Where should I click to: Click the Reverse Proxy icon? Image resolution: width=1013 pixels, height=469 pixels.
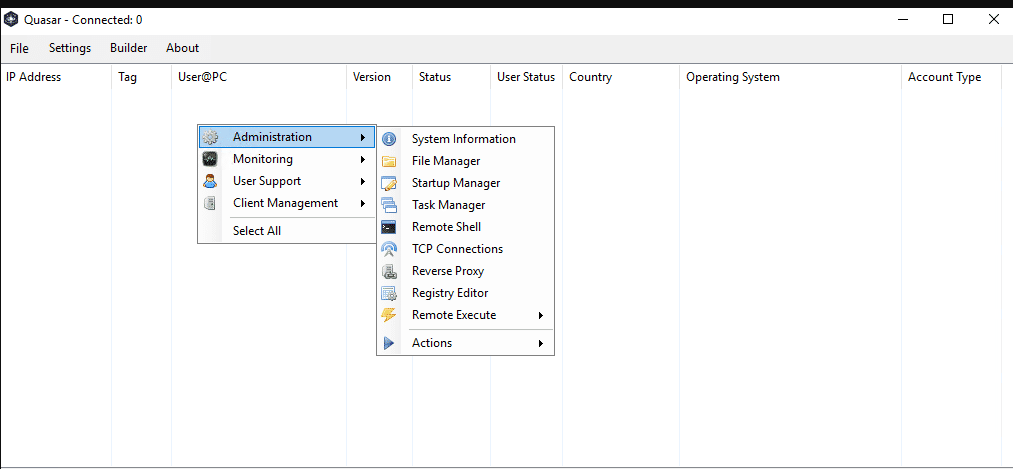[389, 271]
